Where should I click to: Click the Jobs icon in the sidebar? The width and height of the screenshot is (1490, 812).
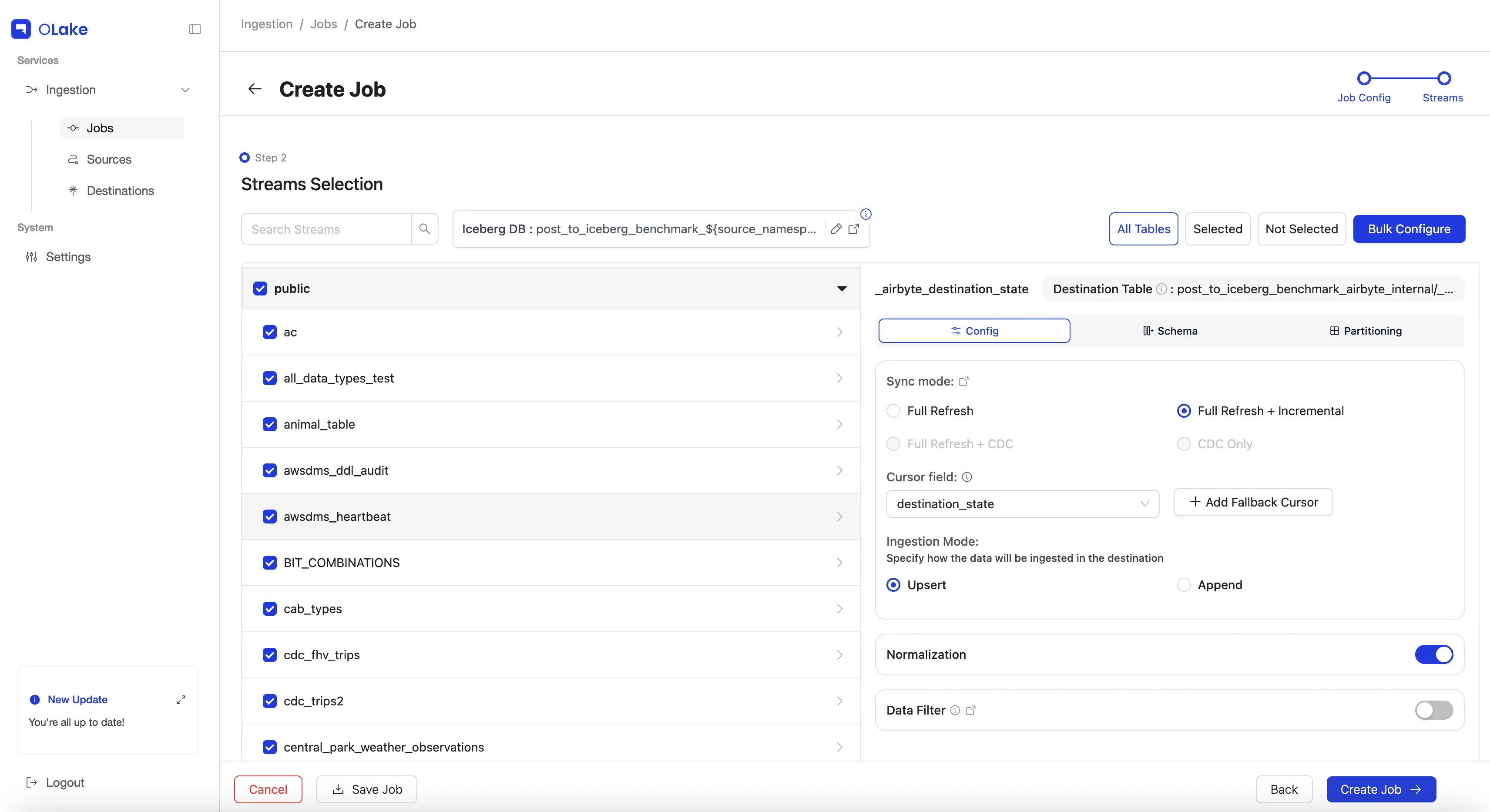tap(73, 128)
